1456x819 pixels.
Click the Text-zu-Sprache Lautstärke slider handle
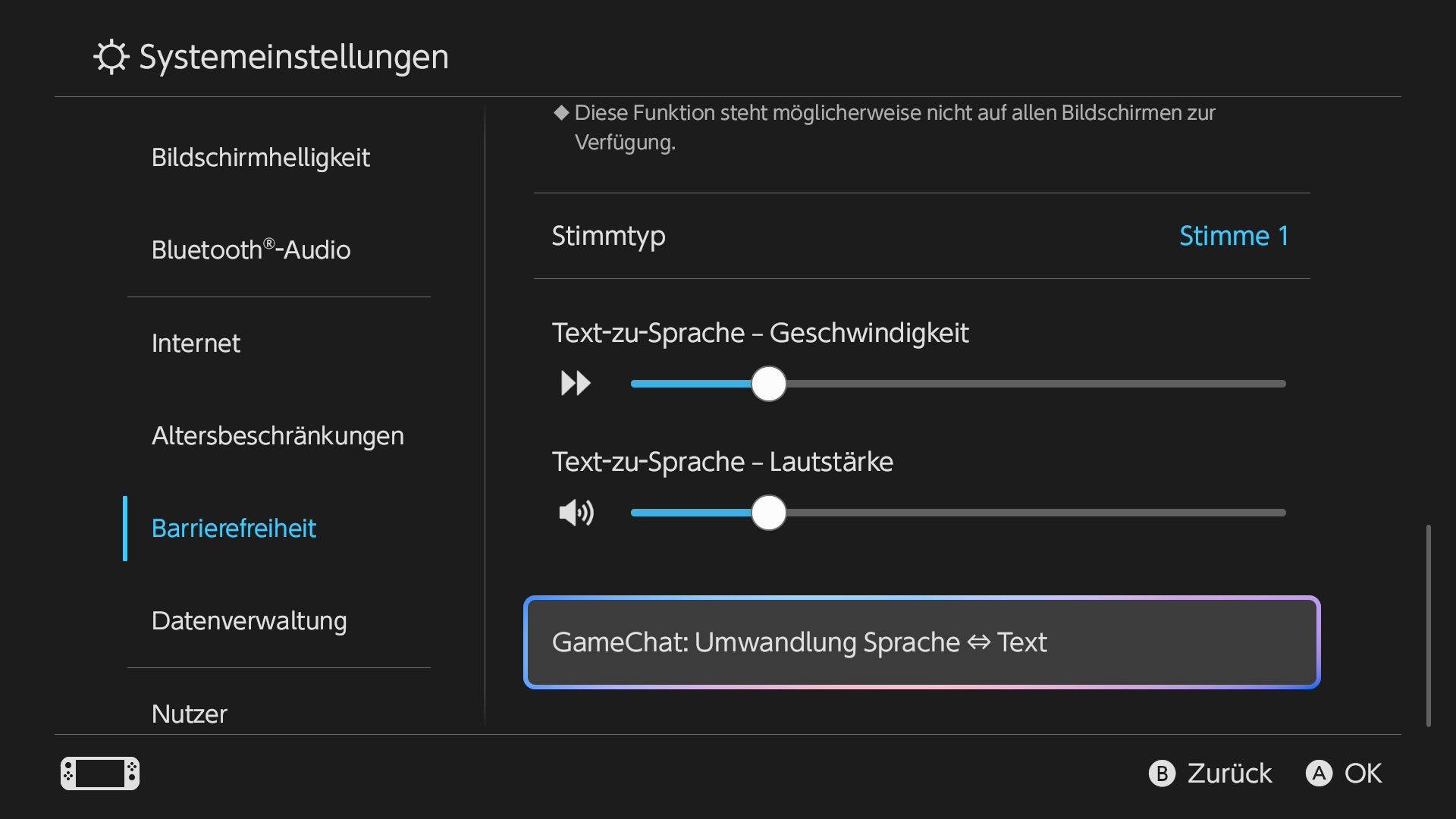click(x=769, y=513)
